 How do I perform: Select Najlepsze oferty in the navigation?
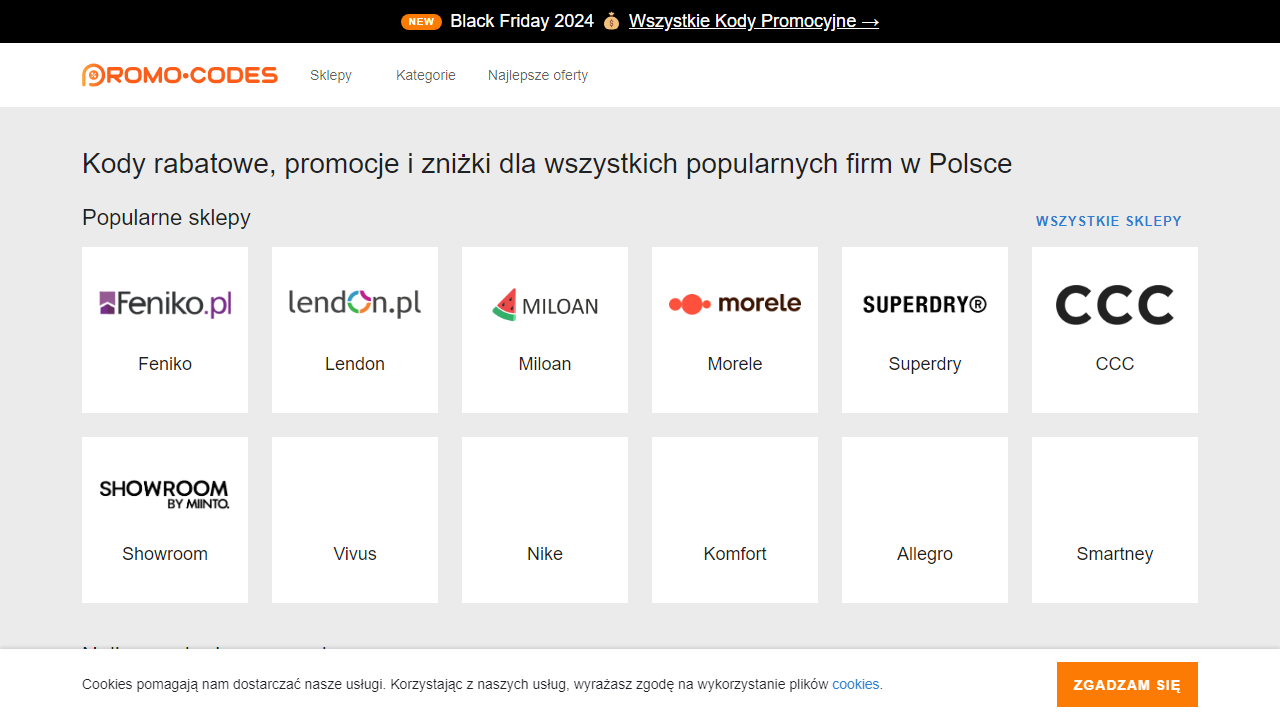pyautogui.click(x=538, y=75)
